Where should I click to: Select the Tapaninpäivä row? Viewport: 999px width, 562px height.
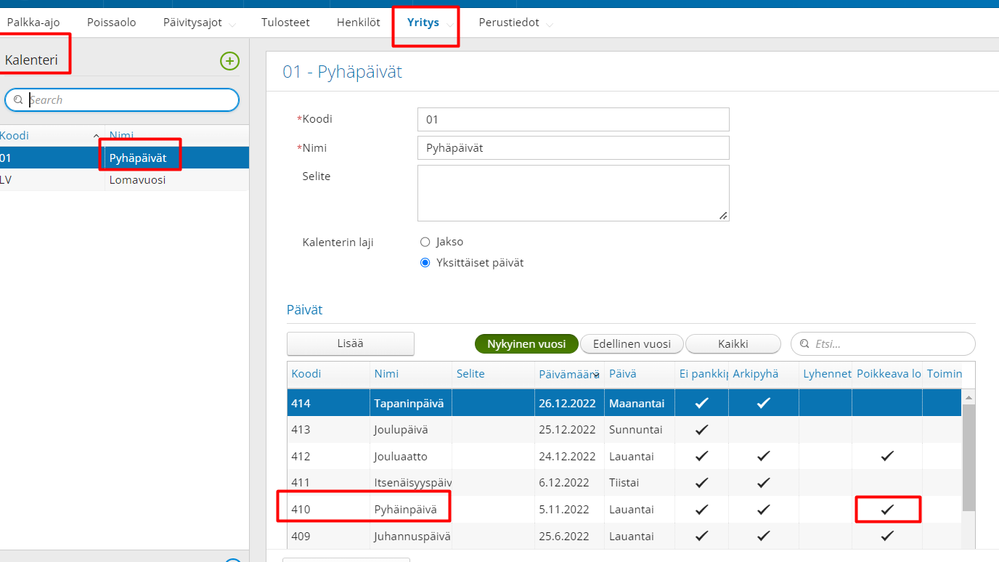pos(624,403)
